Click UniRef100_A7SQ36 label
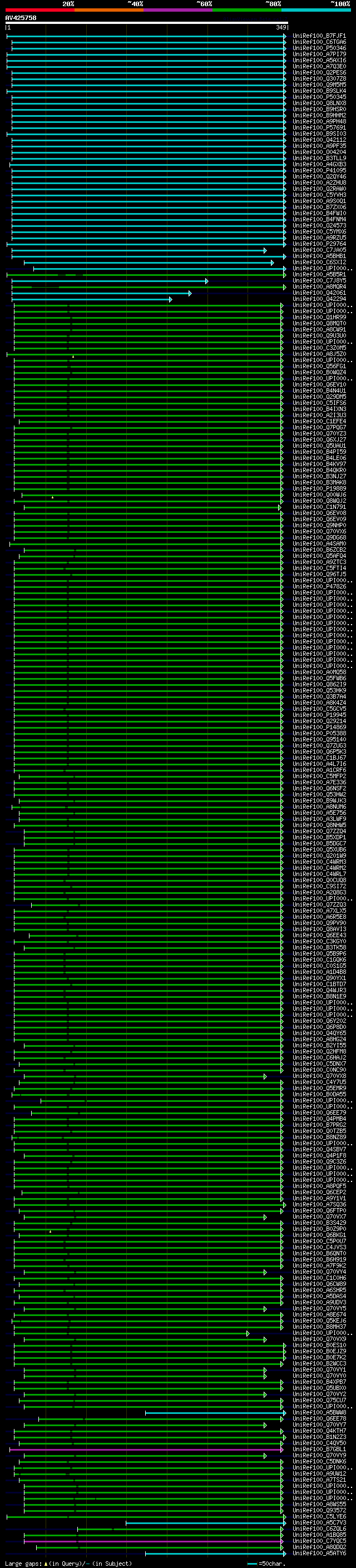The width and height of the screenshot is (356, 1568). 319,1205
